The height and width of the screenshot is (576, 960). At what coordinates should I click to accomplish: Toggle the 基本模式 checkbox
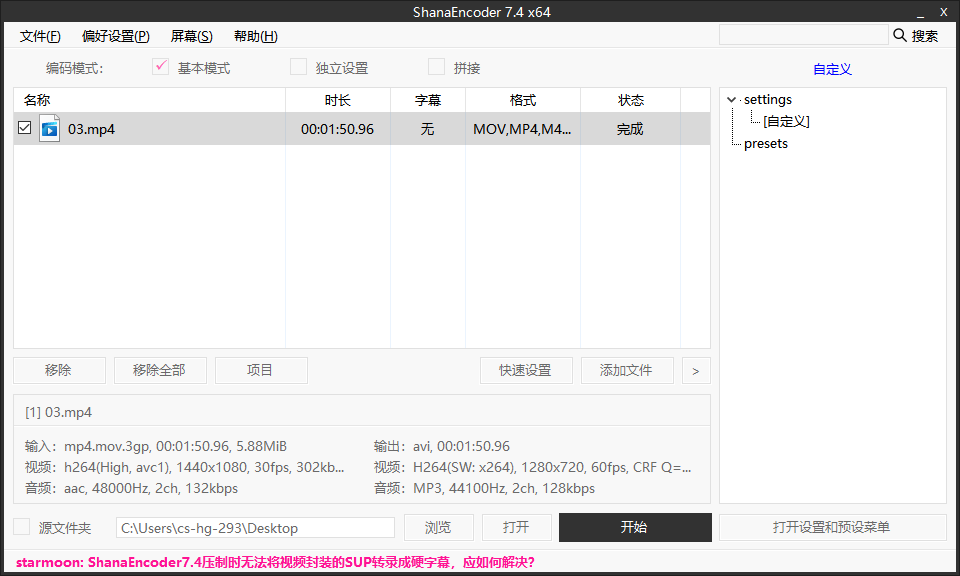coord(160,67)
